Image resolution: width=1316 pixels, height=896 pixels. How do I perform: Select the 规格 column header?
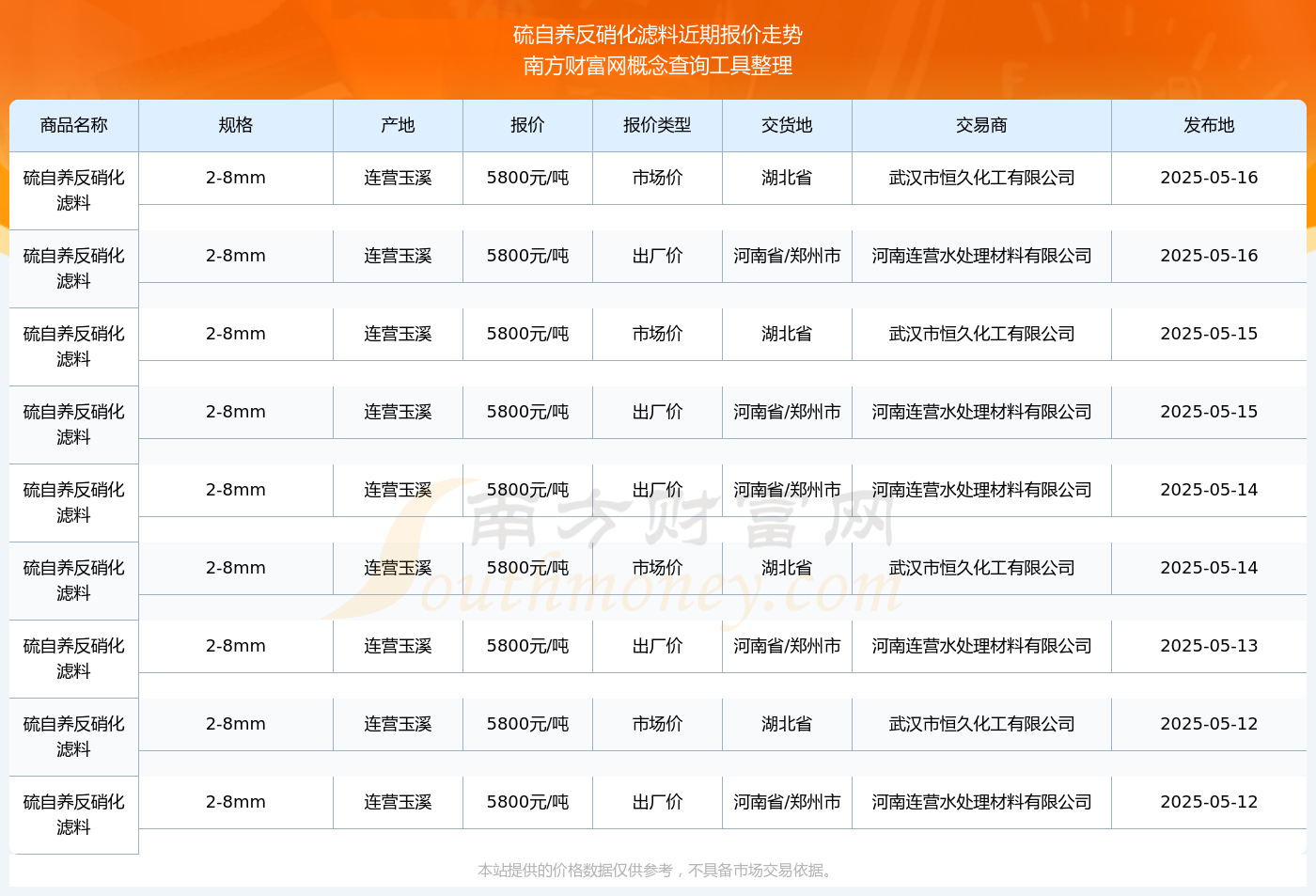(x=236, y=125)
